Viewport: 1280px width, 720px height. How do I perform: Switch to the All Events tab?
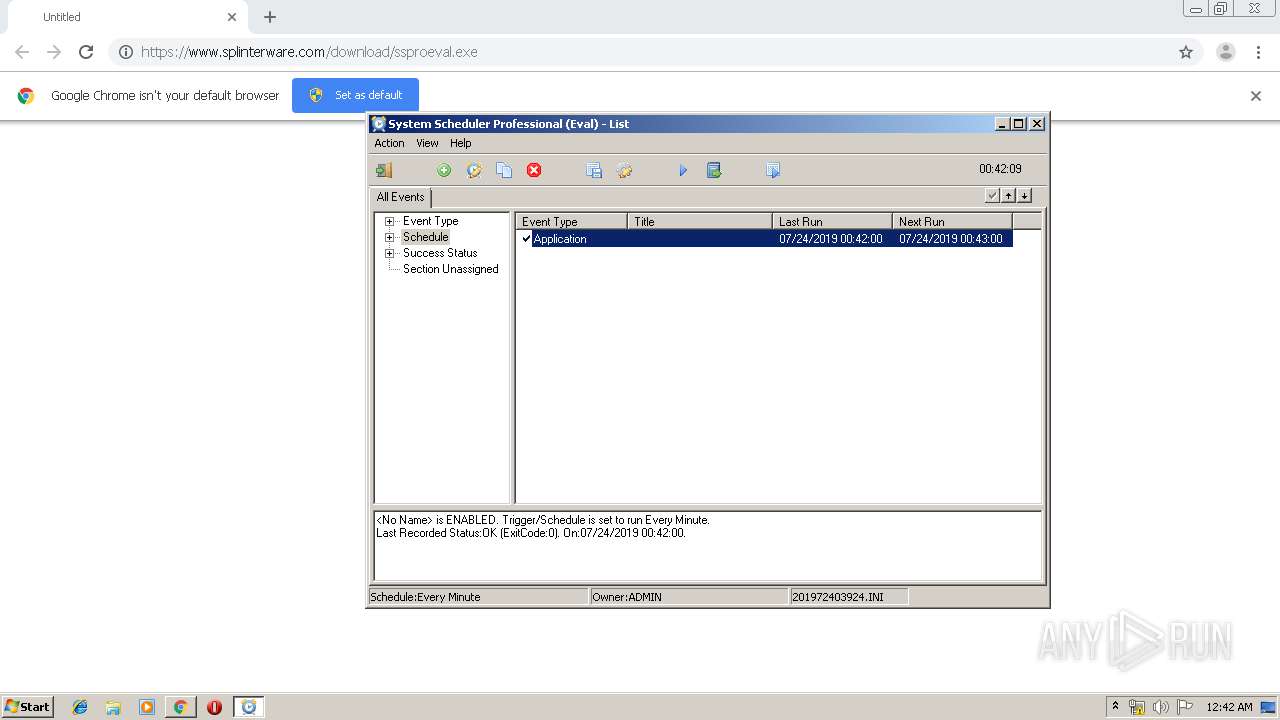tap(401, 197)
